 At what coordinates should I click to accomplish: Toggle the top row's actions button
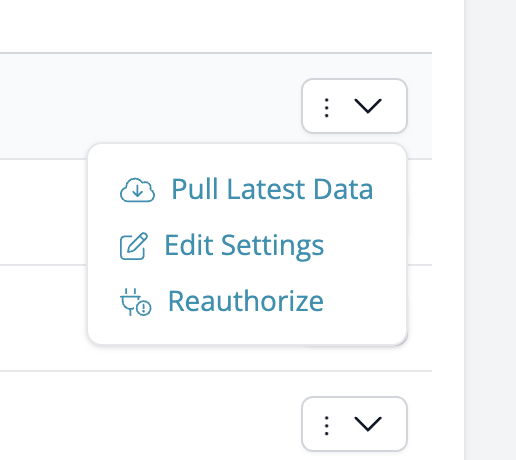[x=354, y=106]
